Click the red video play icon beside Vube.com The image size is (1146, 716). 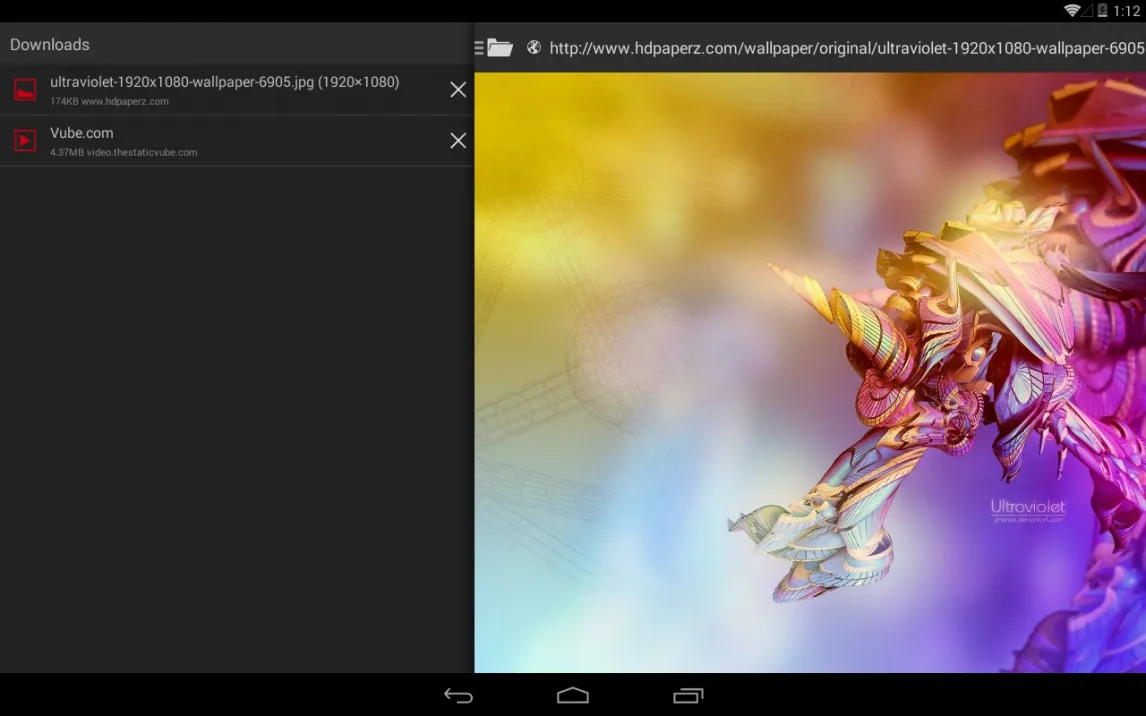point(25,141)
